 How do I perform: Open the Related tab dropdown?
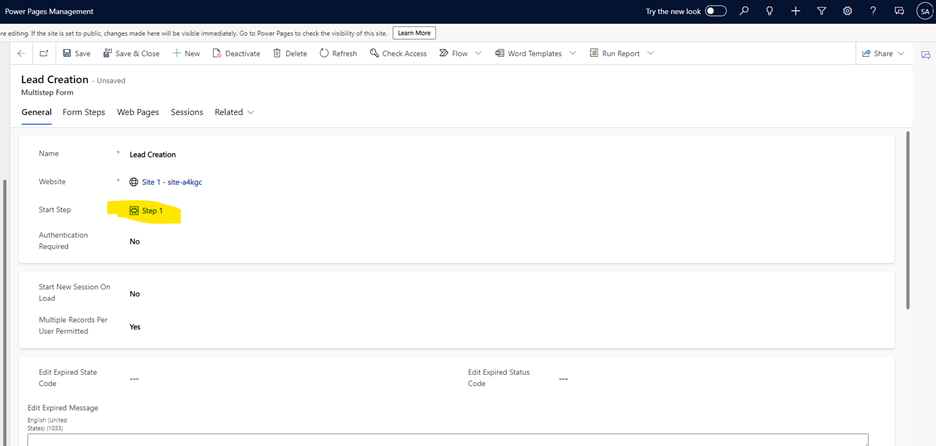(x=234, y=112)
